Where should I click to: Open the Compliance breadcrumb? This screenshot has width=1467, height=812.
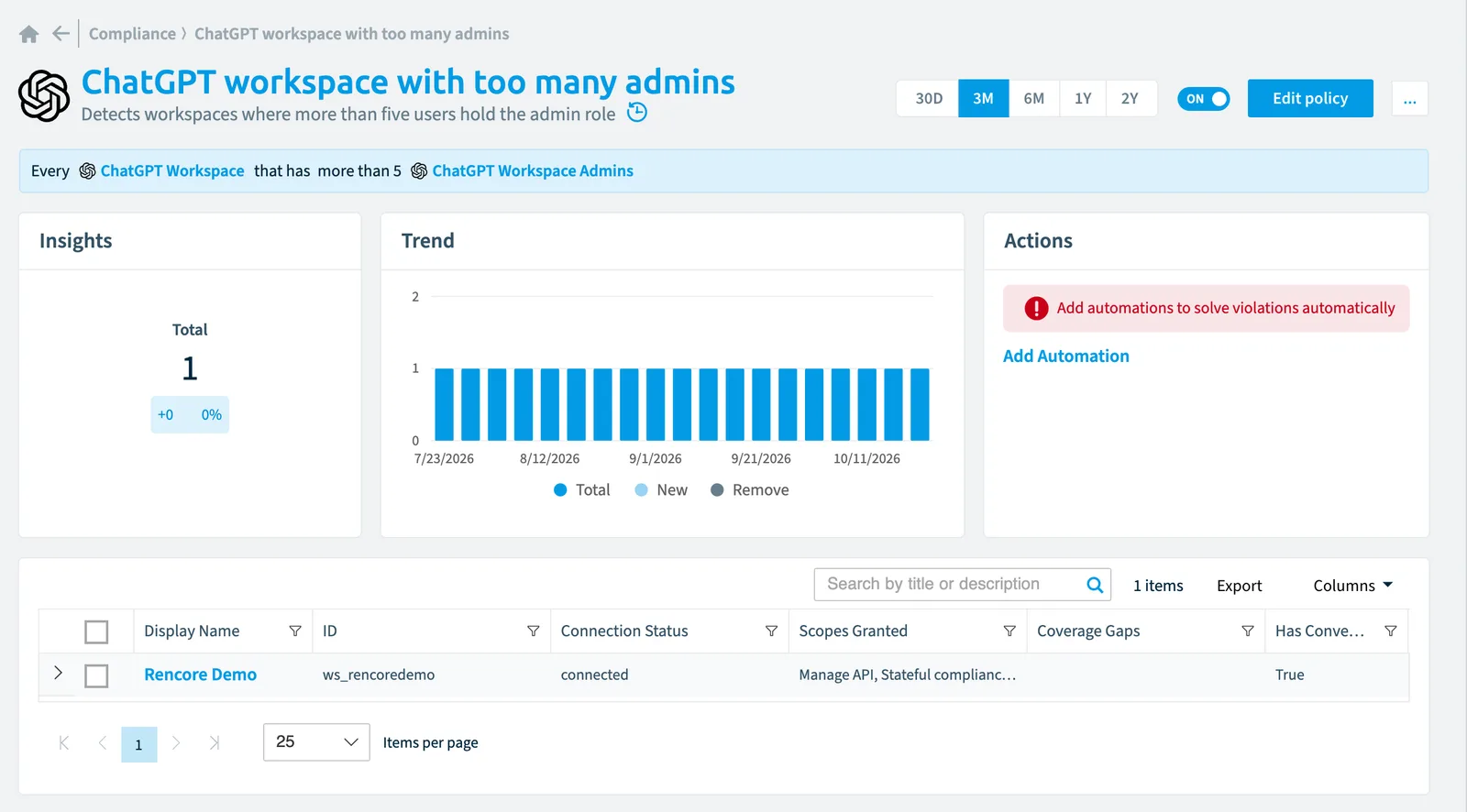coord(132,34)
